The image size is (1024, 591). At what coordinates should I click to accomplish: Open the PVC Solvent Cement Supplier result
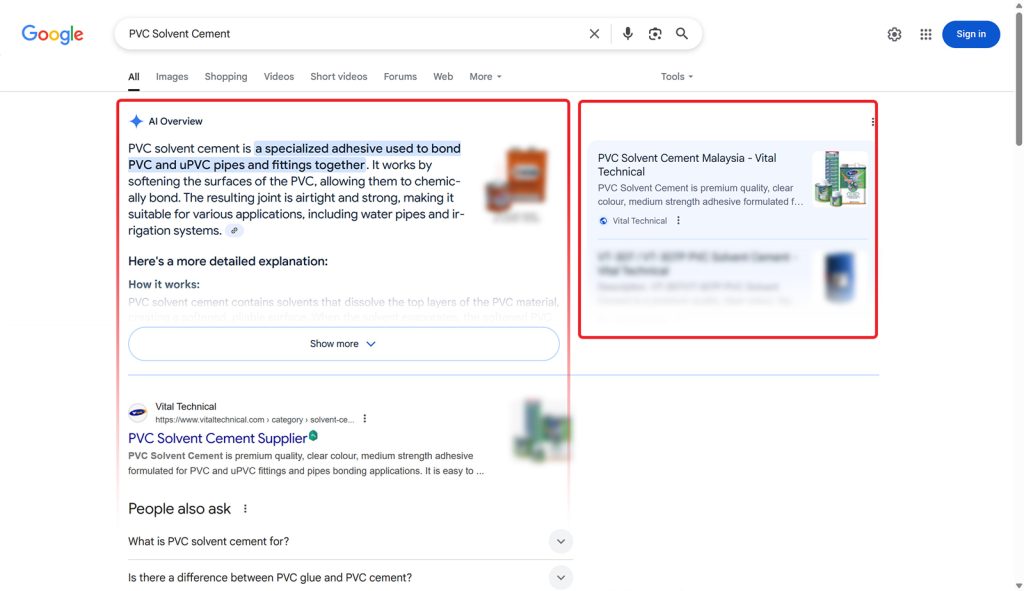click(x=217, y=438)
